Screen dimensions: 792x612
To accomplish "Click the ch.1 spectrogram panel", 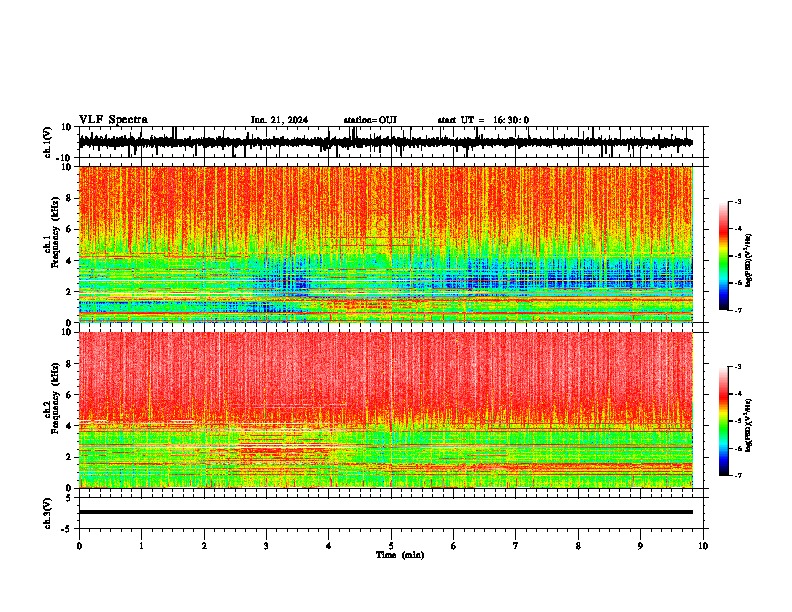I will click(x=386, y=244).
